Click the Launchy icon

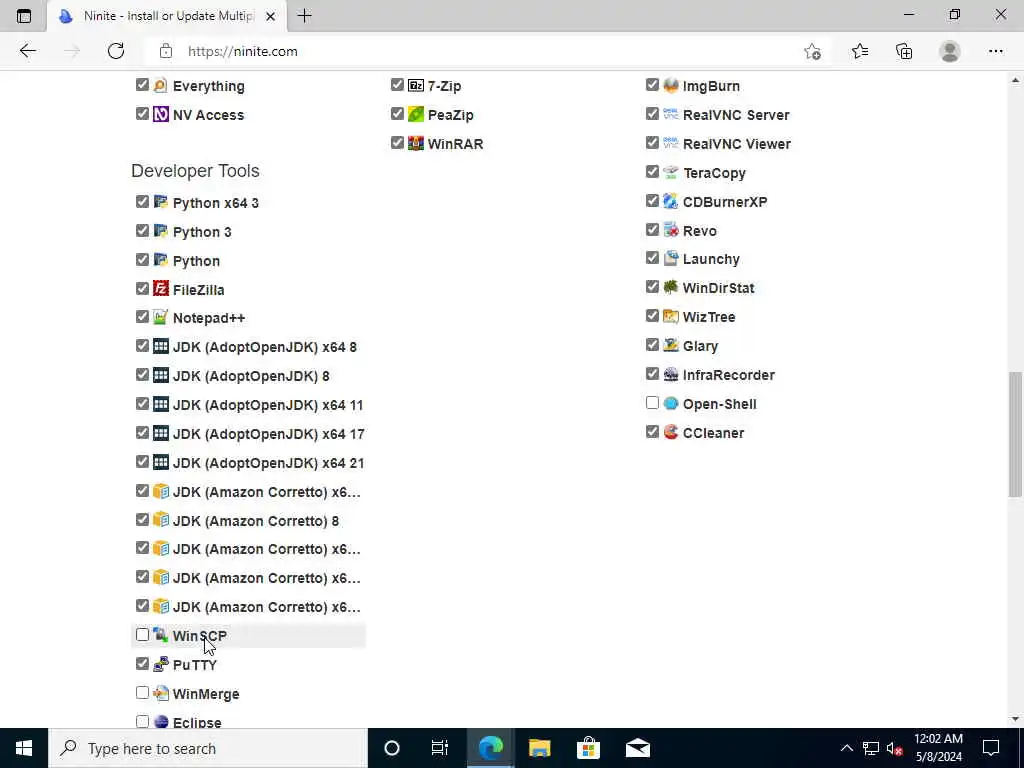(x=671, y=259)
